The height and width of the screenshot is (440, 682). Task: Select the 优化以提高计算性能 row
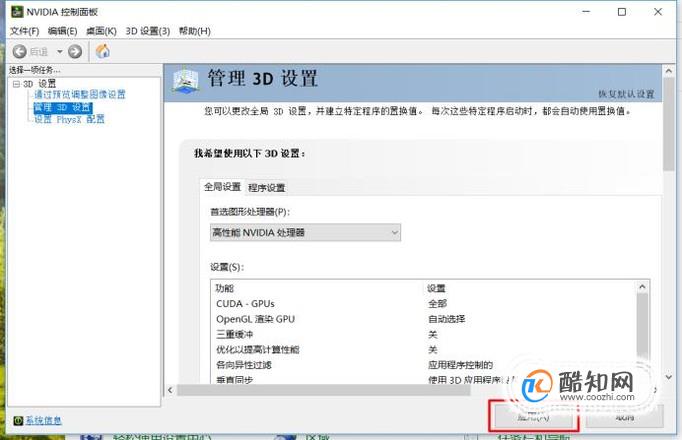click(x=425, y=350)
